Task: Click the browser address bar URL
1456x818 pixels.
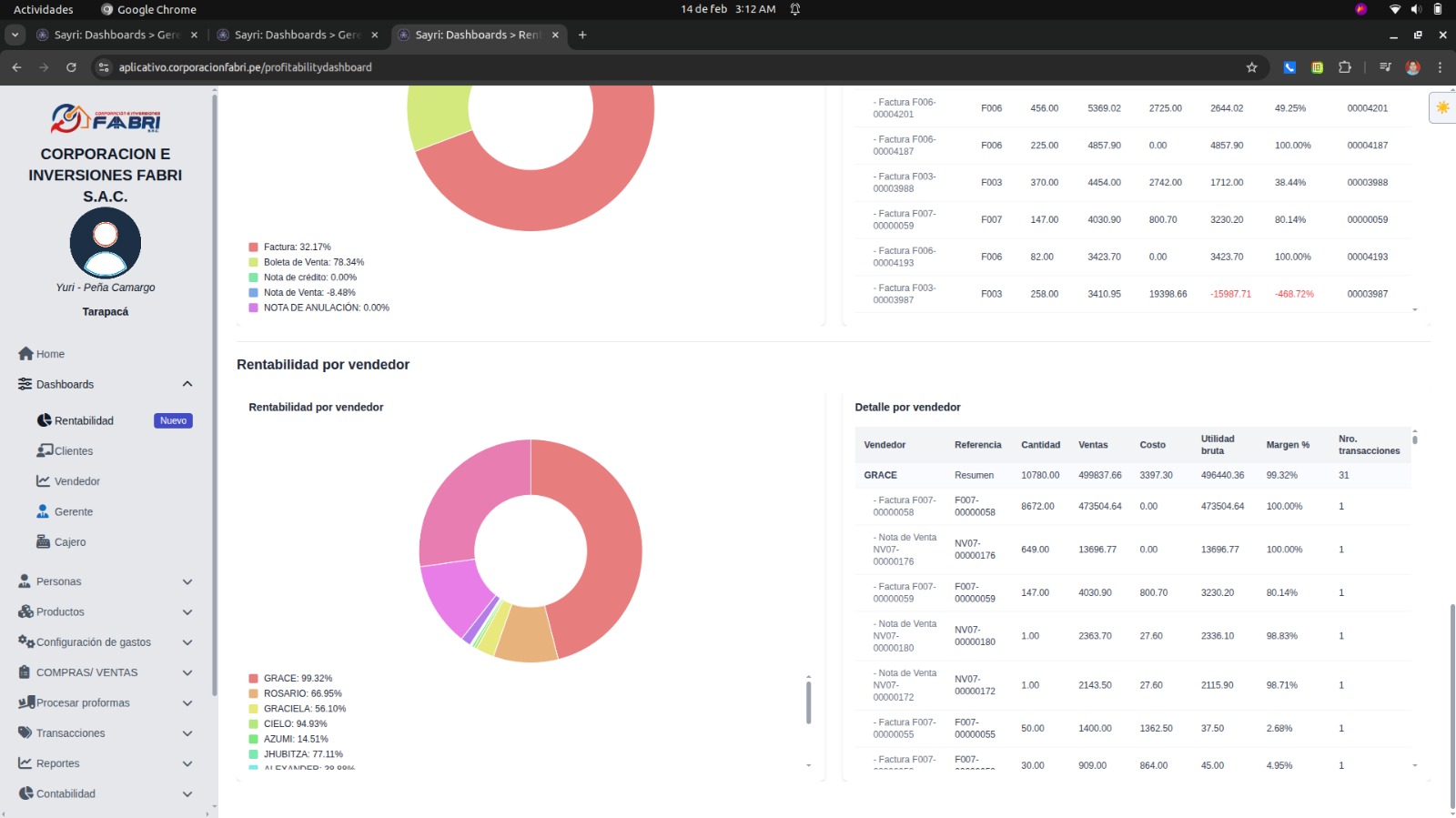Action: coord(245,67)
